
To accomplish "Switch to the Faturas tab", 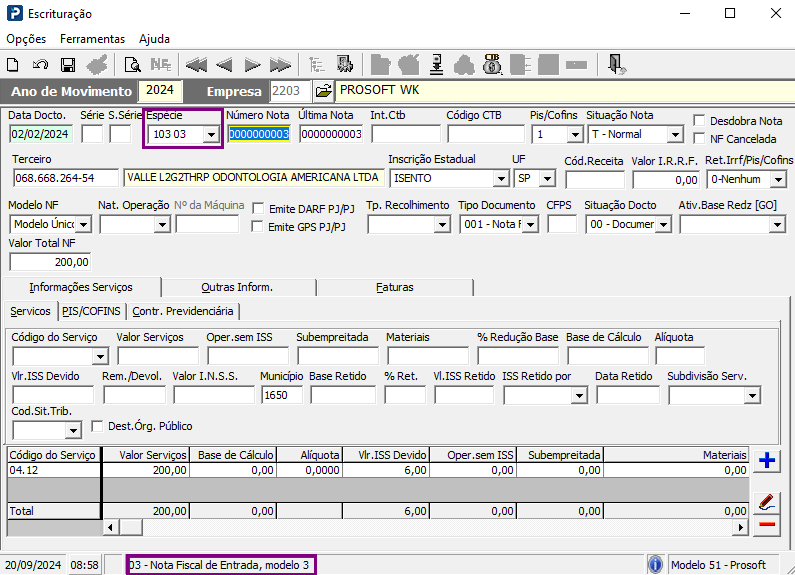I will [x=394, y=287].
